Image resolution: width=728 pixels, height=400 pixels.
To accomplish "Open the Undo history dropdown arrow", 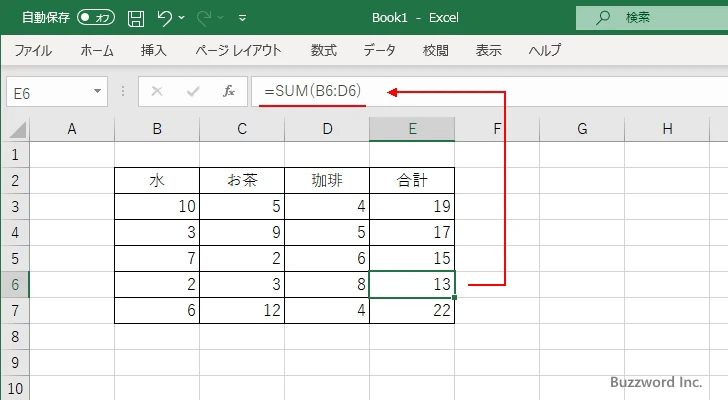I will [x=182, y=18].
